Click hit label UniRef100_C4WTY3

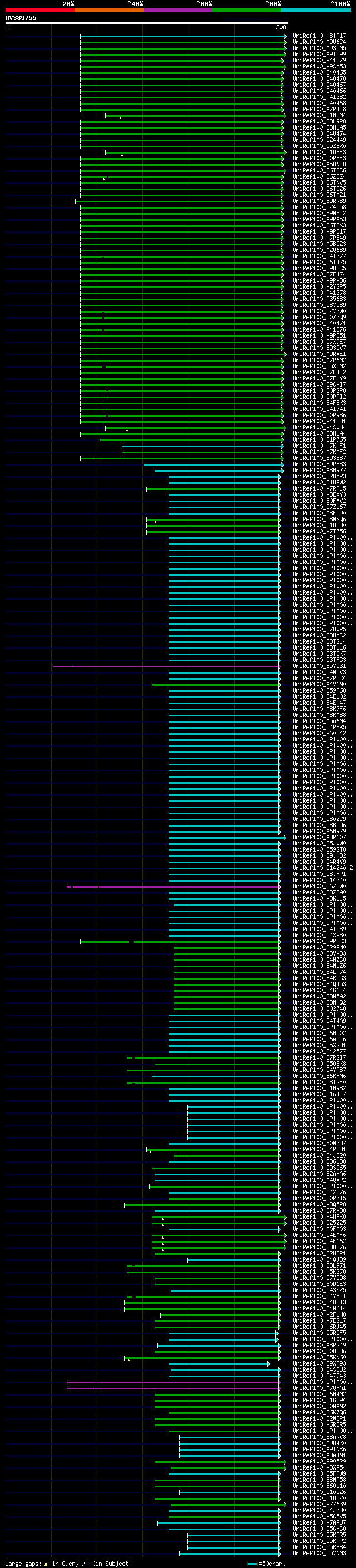pos(319,672)
